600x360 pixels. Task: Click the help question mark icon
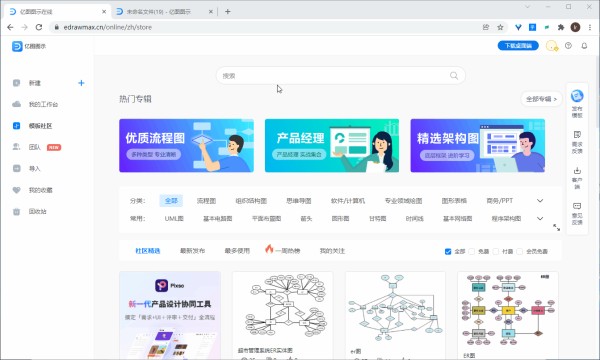(x=568, y=46)
